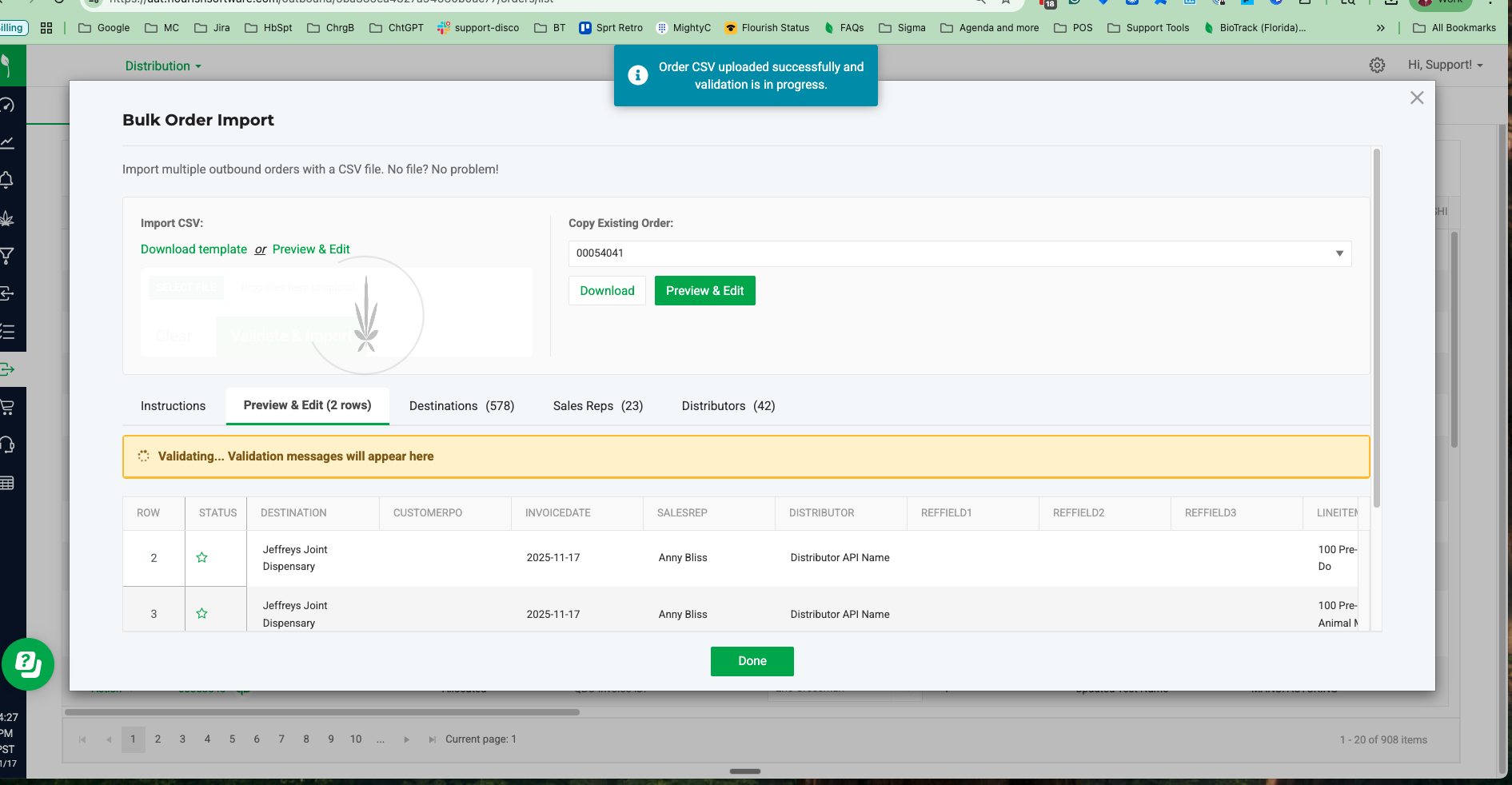Open the green help chat widget
This screenshot has width=1512, height=785.
(x=28, y=664)
